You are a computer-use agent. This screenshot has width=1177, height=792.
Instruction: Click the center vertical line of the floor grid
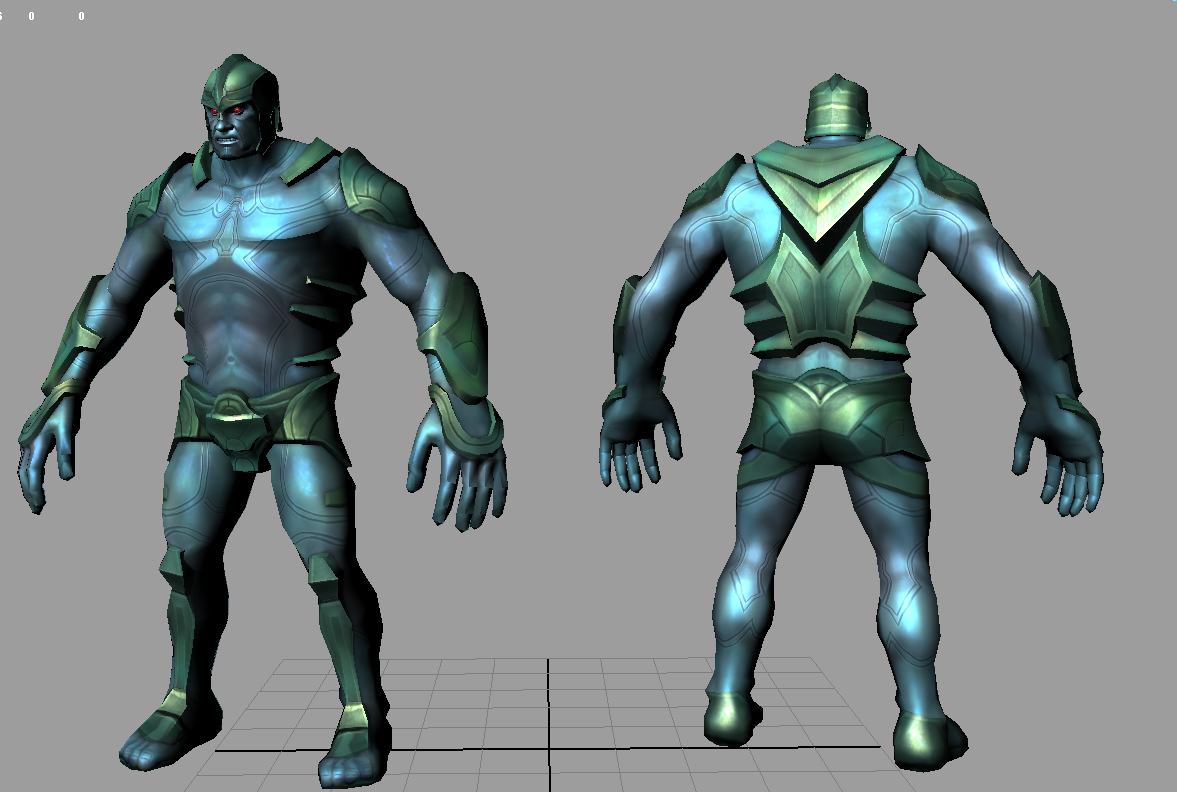[549, 720]
